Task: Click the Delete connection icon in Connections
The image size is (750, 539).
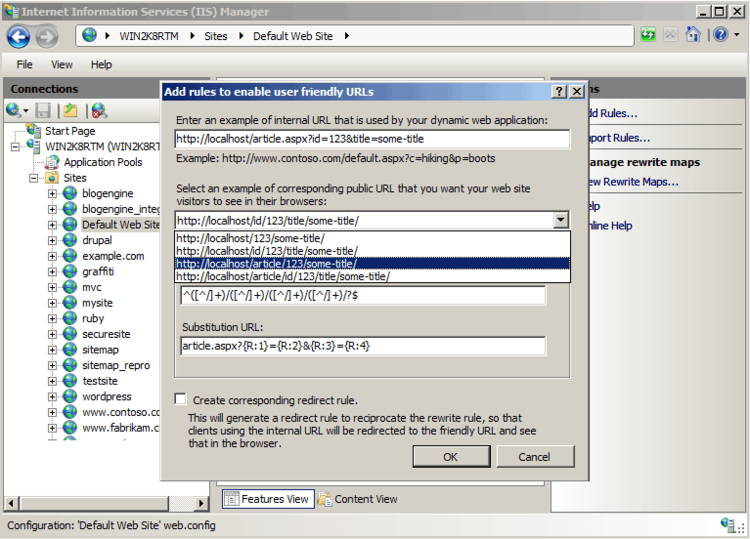Action: (99, 111)
